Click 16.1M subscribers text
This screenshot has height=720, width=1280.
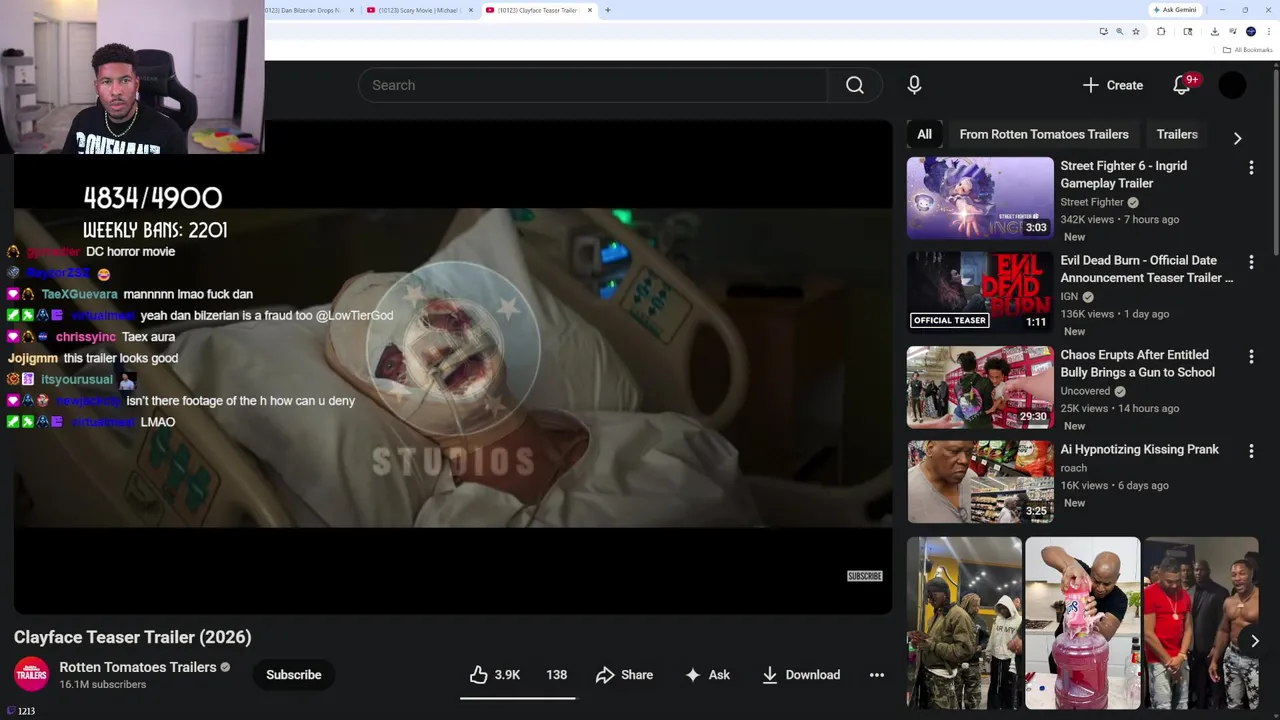tap(103, 685)
